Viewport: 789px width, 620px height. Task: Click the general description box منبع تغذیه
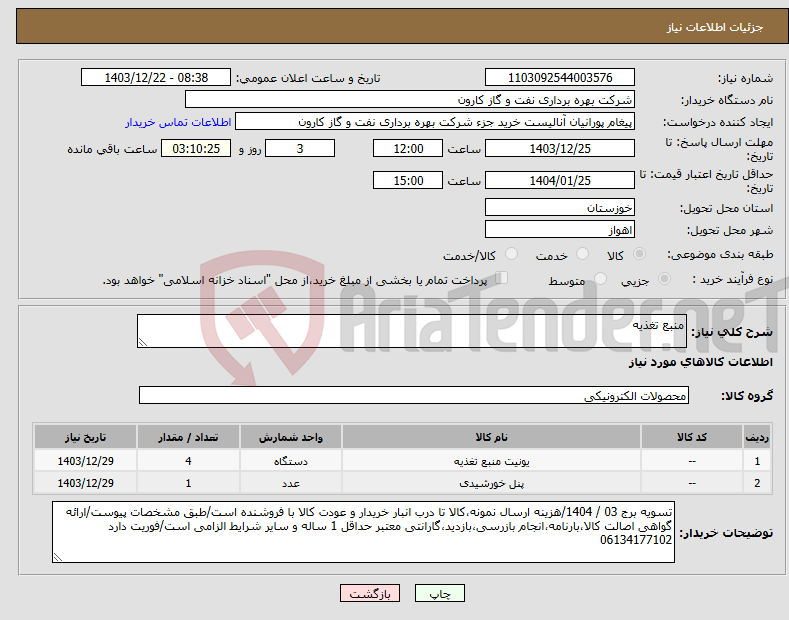point(412,331)
